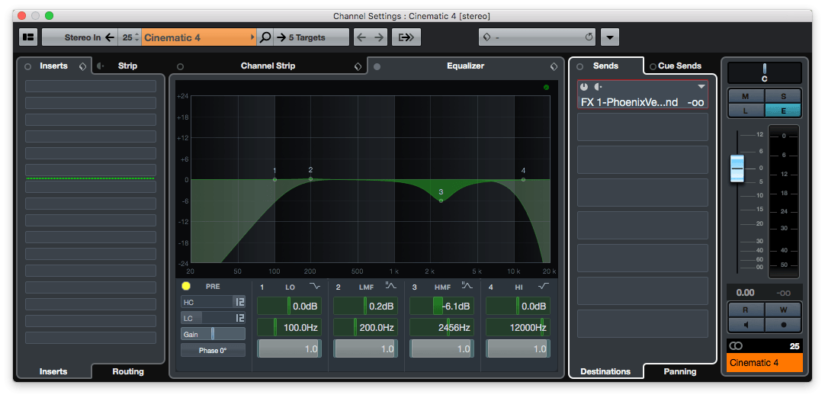Select the HMF band filter type icon
825x398 pixels.
coord(467,286)
